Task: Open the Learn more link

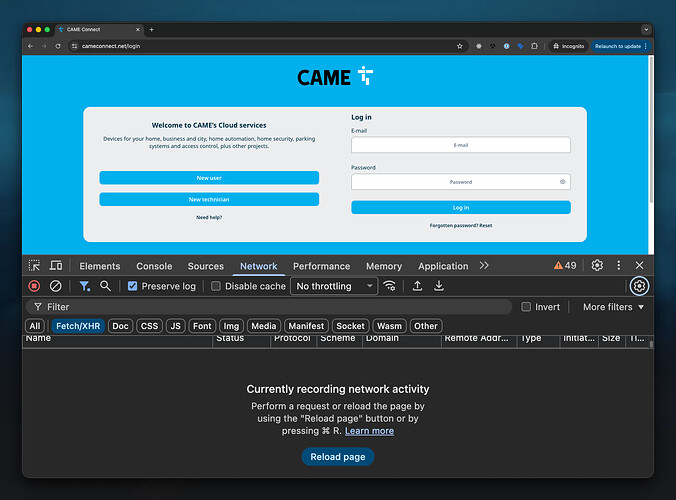Action: point(369,431)
